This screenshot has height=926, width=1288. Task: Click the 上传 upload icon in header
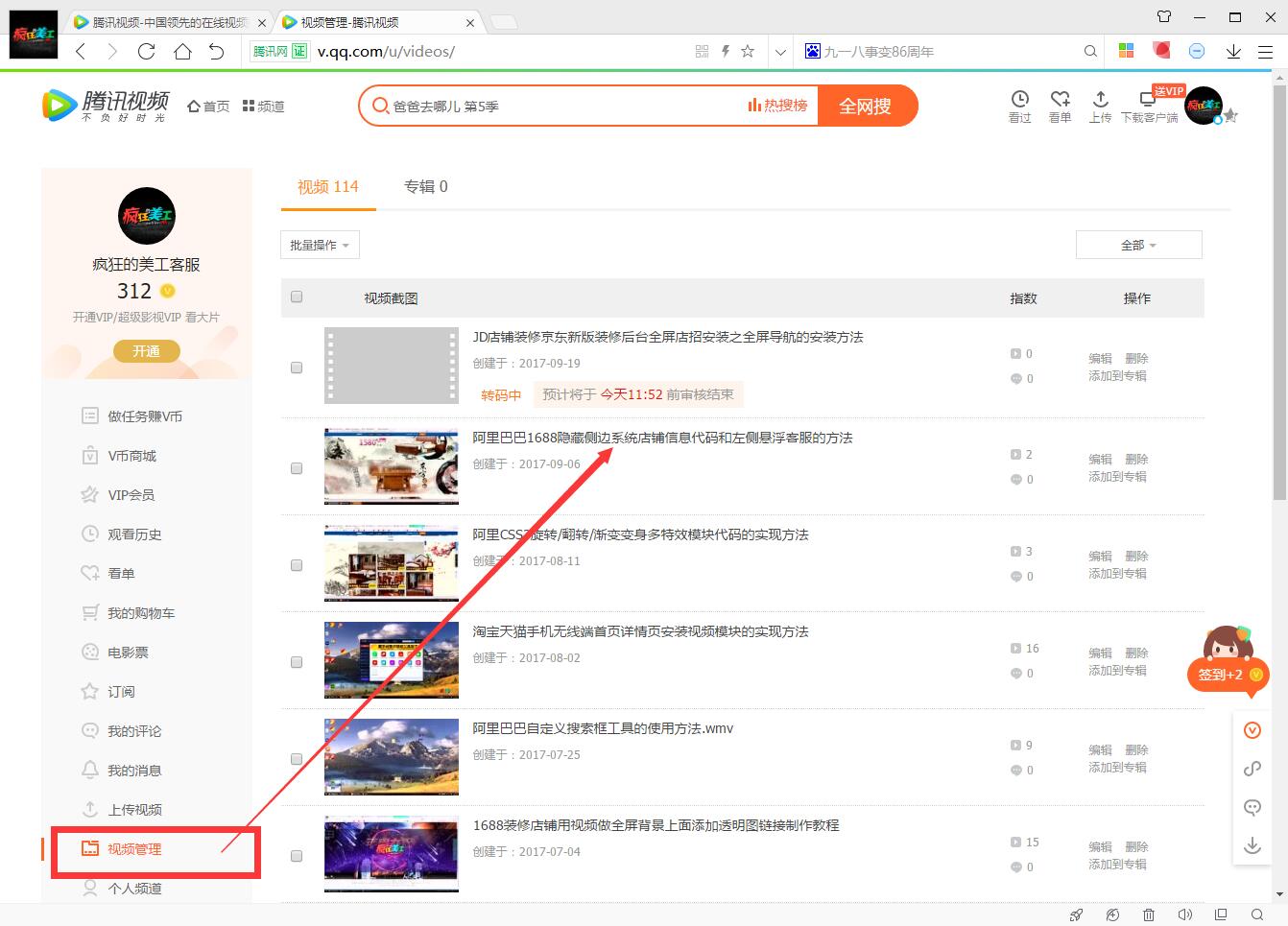pos(1100,106)
